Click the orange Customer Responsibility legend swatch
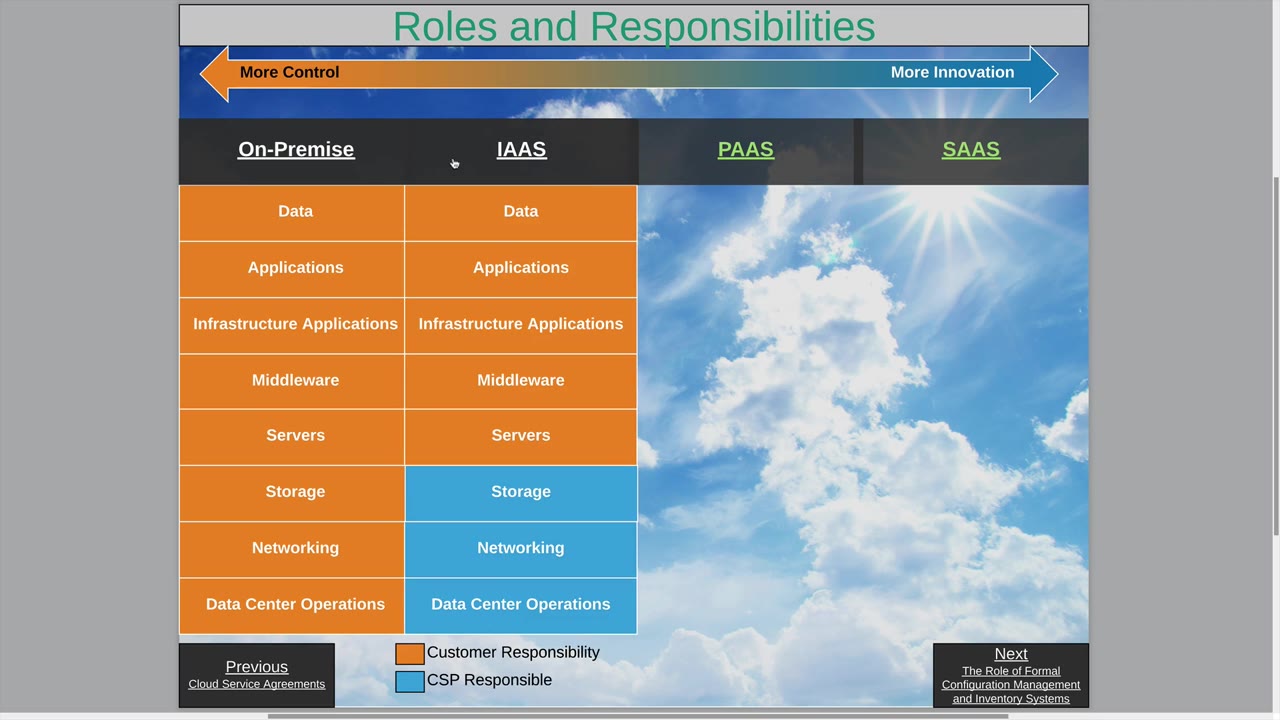The height and width of the screenshot is (720, 1280). 410,654
